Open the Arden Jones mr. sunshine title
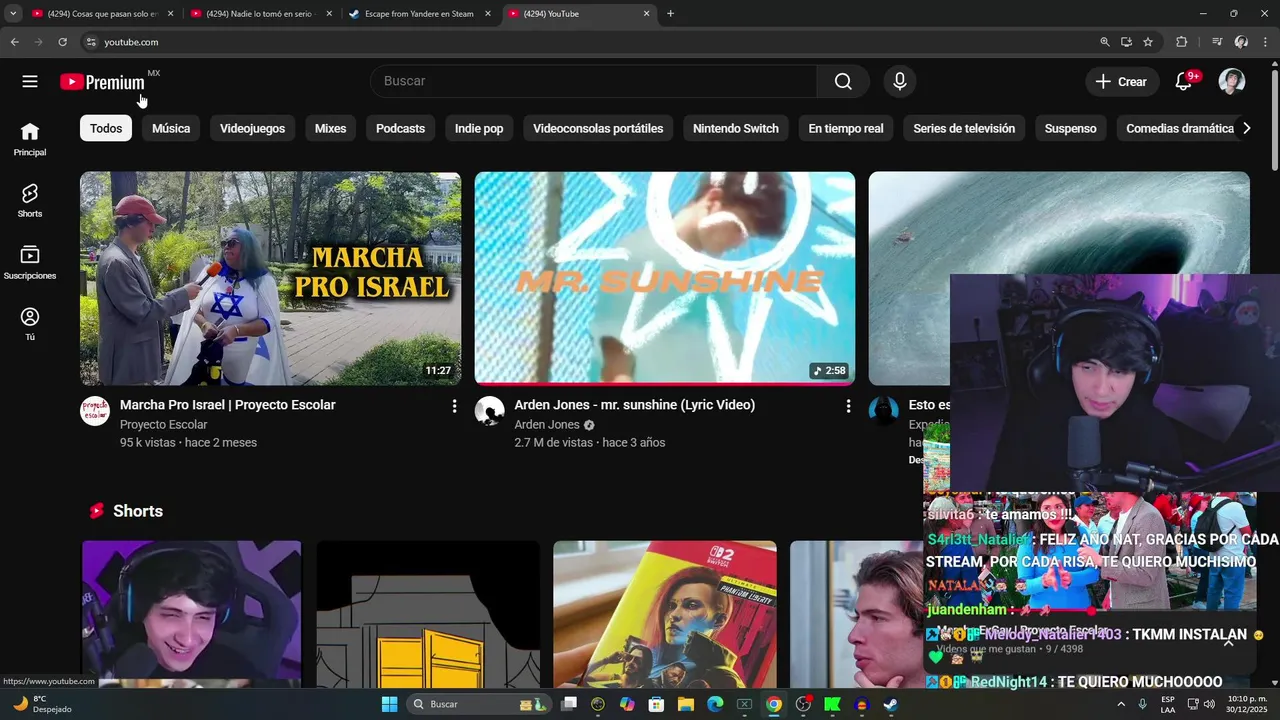1280x720 pixels. (x=634, y=405)
